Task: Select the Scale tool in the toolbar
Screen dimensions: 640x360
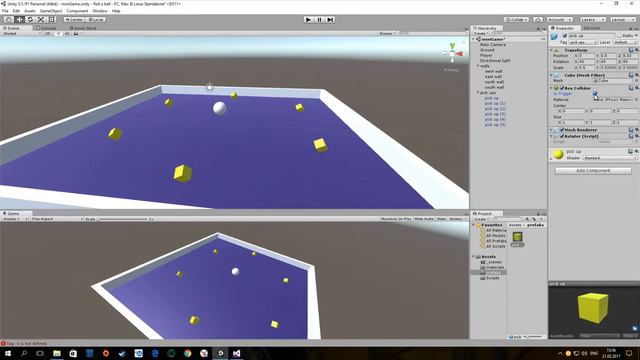Action: coord(41,20)
